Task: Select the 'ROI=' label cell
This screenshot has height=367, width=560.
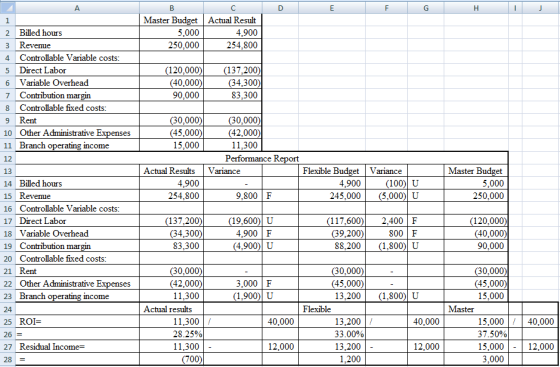Action: click(77, 322)
